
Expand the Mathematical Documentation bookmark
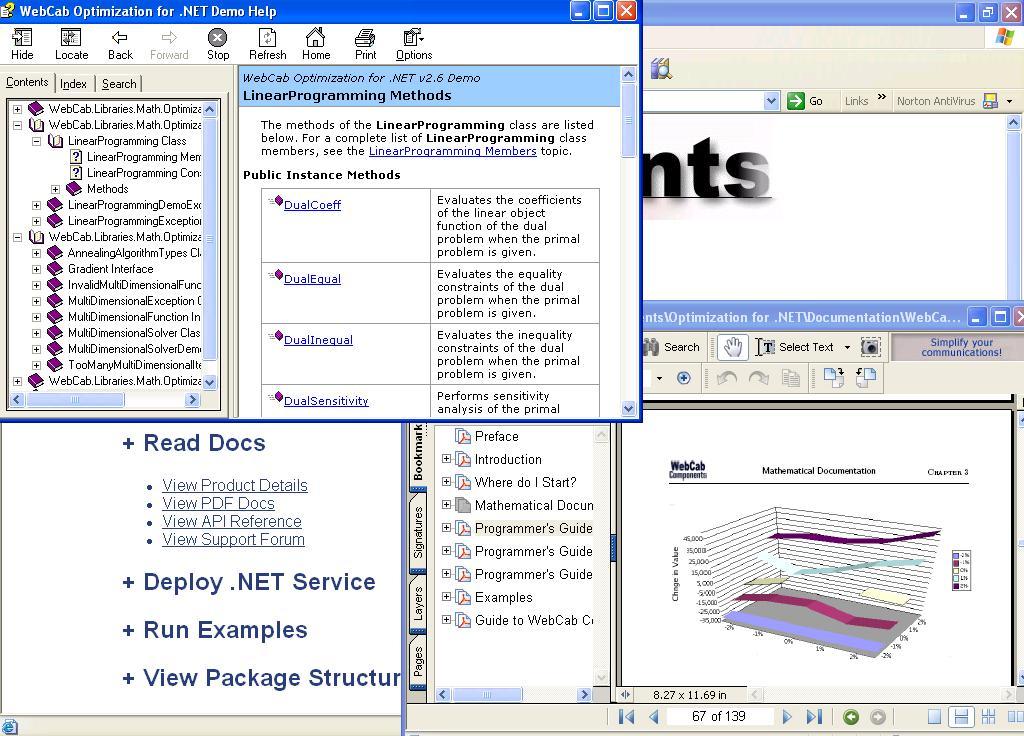click(x=446, y=504)
